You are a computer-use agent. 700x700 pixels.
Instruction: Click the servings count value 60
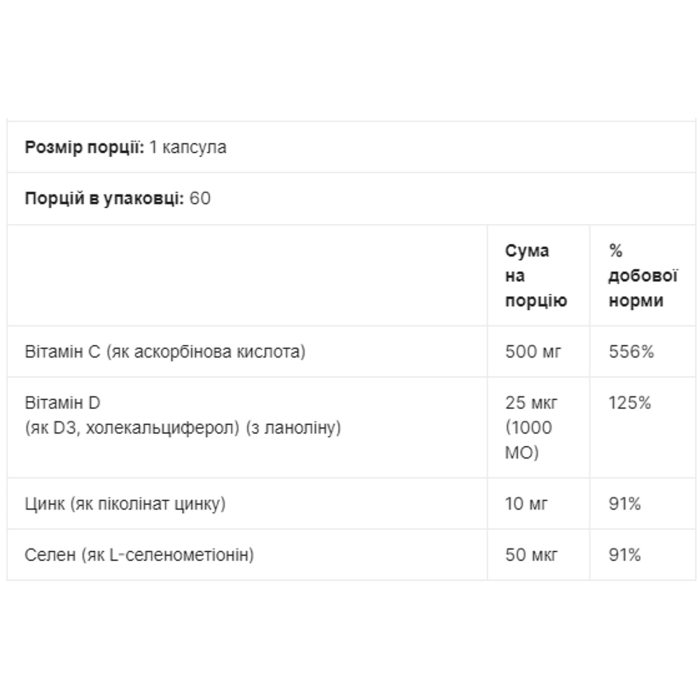[200, 198]
